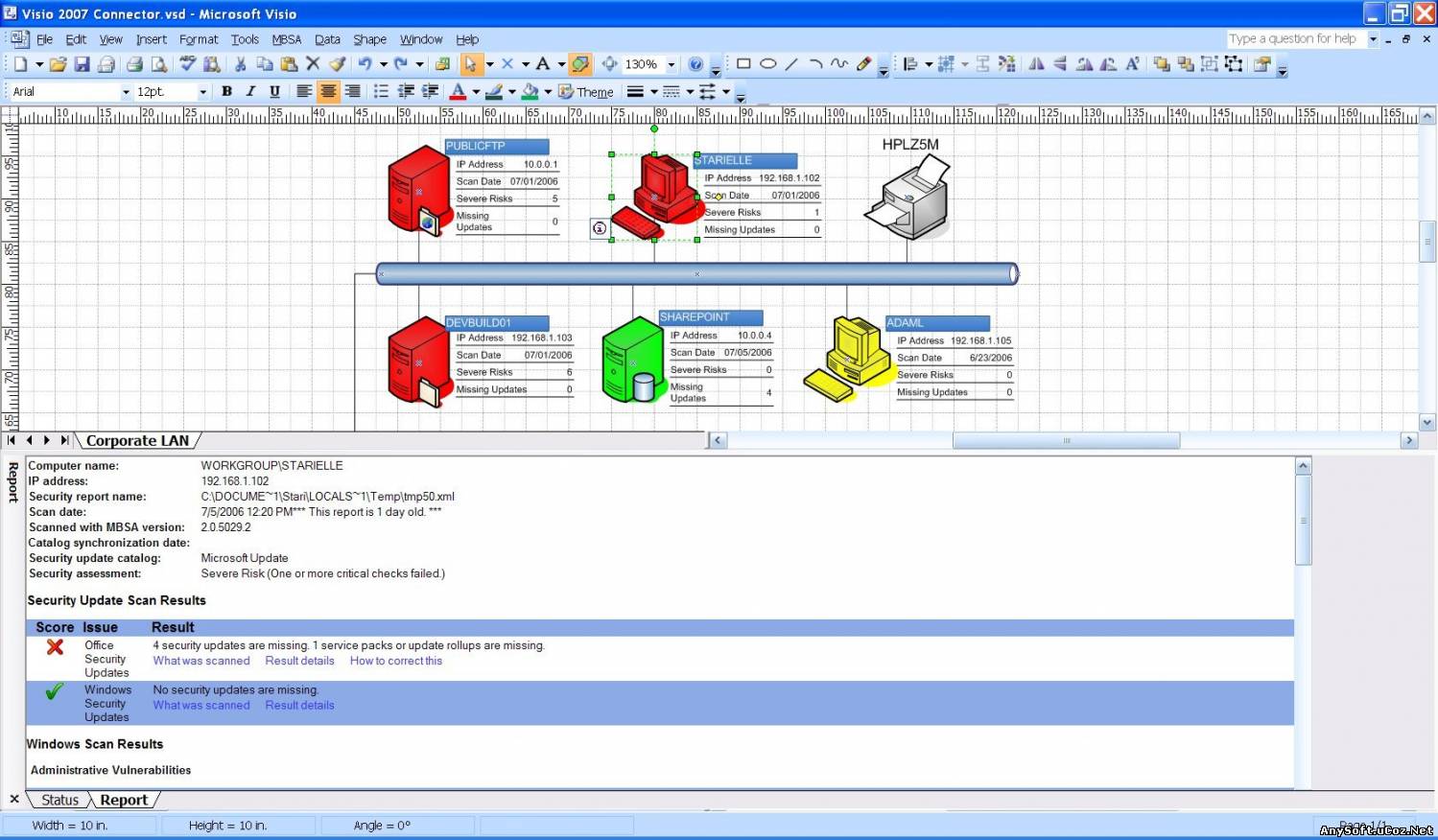This screenshot has width=1438, height=840.
Task: Apply the fill color bucket swatch
Action: pos(530,92)
